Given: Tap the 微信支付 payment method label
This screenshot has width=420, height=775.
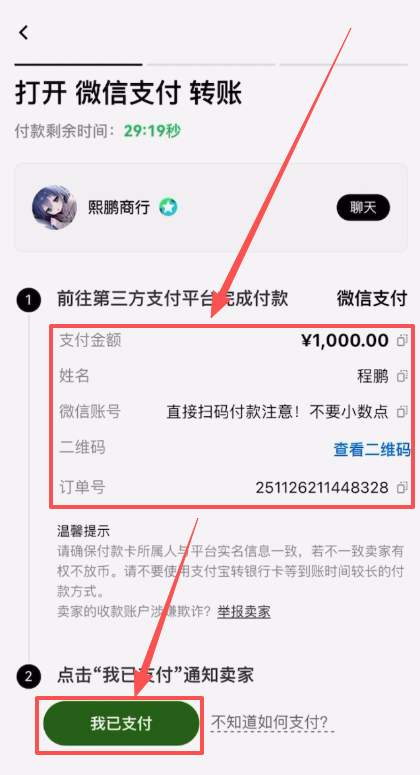Looking at the screenshot, I should point(372,299).
